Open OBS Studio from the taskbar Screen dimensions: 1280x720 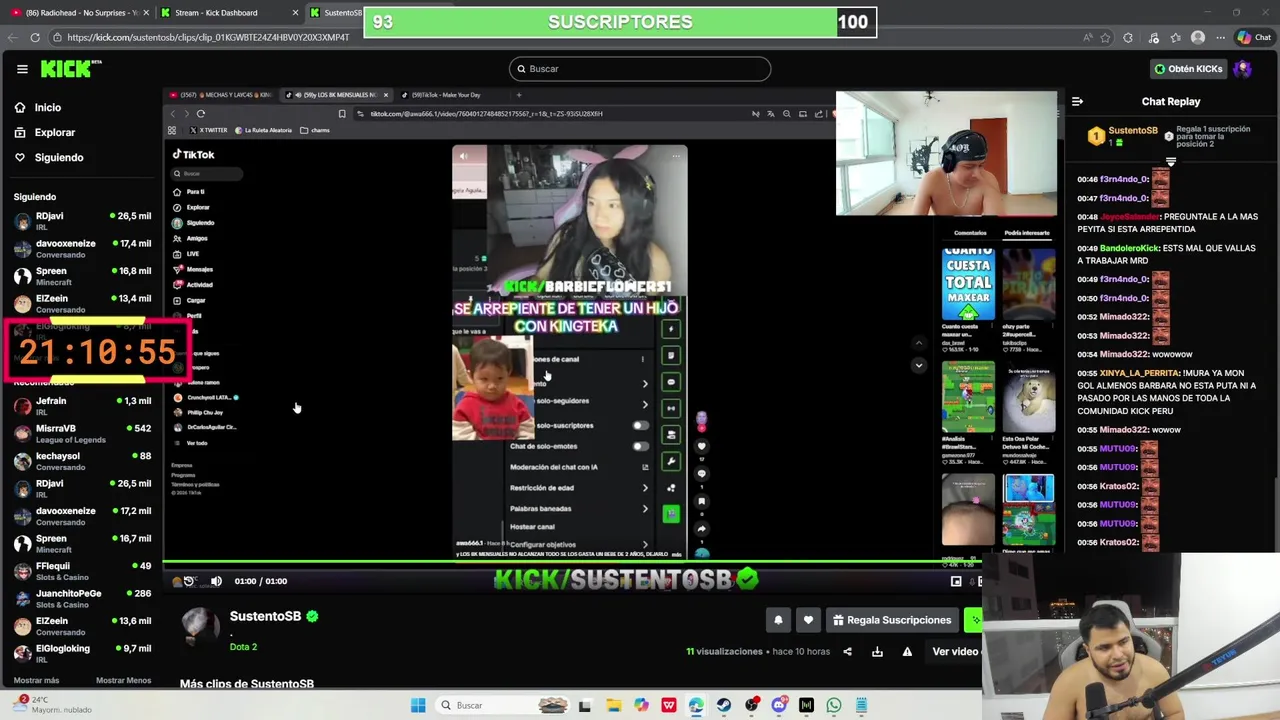coord(751,705)
